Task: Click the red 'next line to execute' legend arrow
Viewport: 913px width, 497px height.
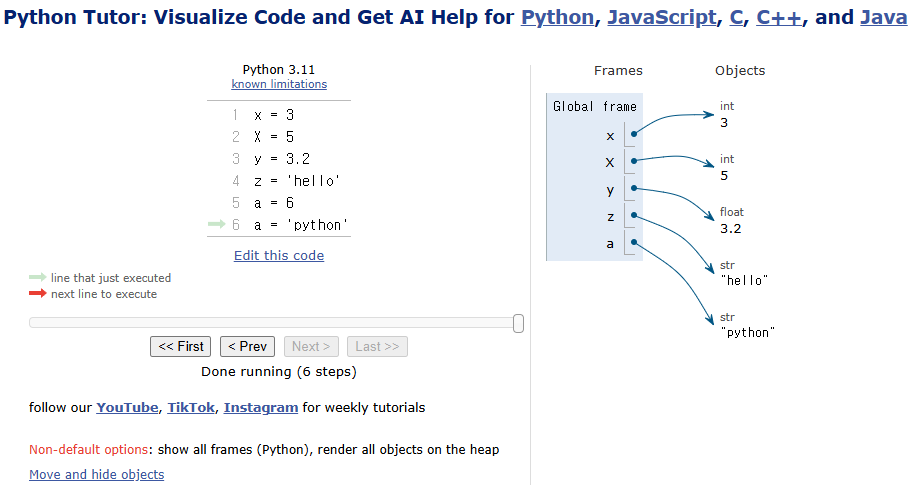Action: (38, 293)
